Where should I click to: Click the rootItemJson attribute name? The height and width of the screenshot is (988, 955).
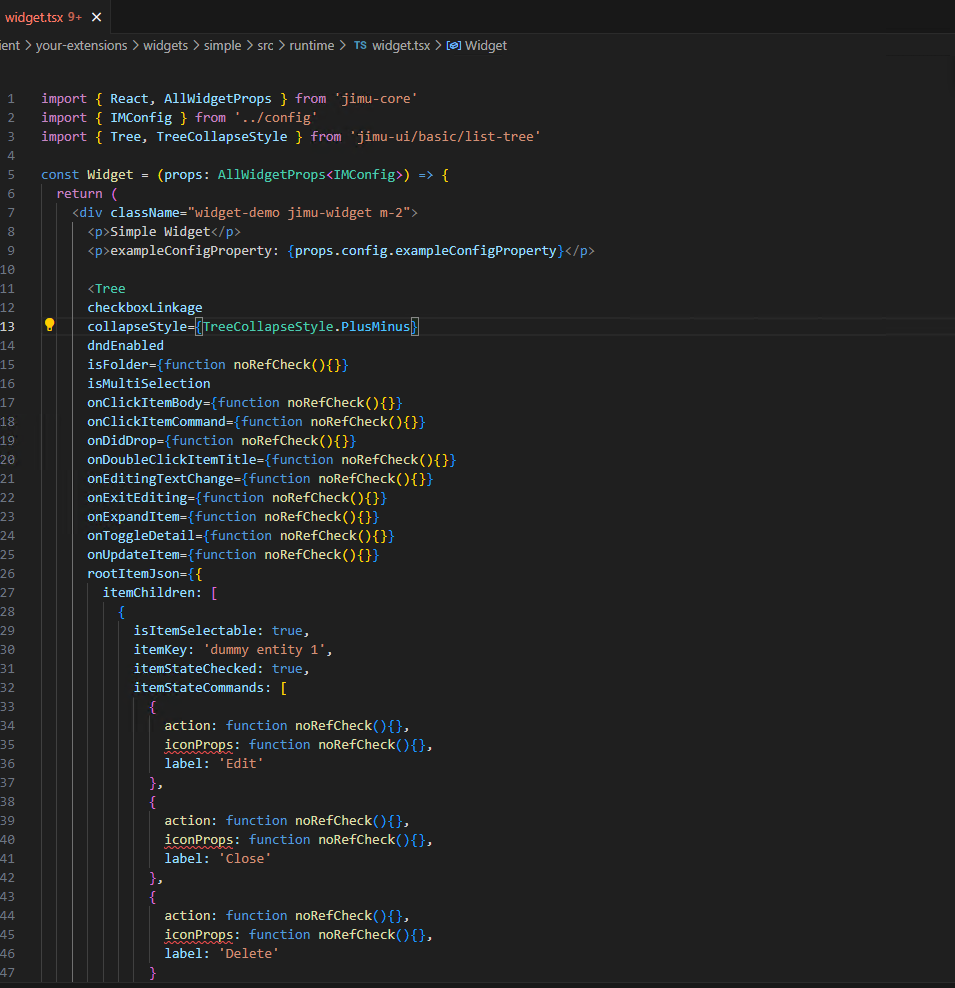tap(133, 574)
